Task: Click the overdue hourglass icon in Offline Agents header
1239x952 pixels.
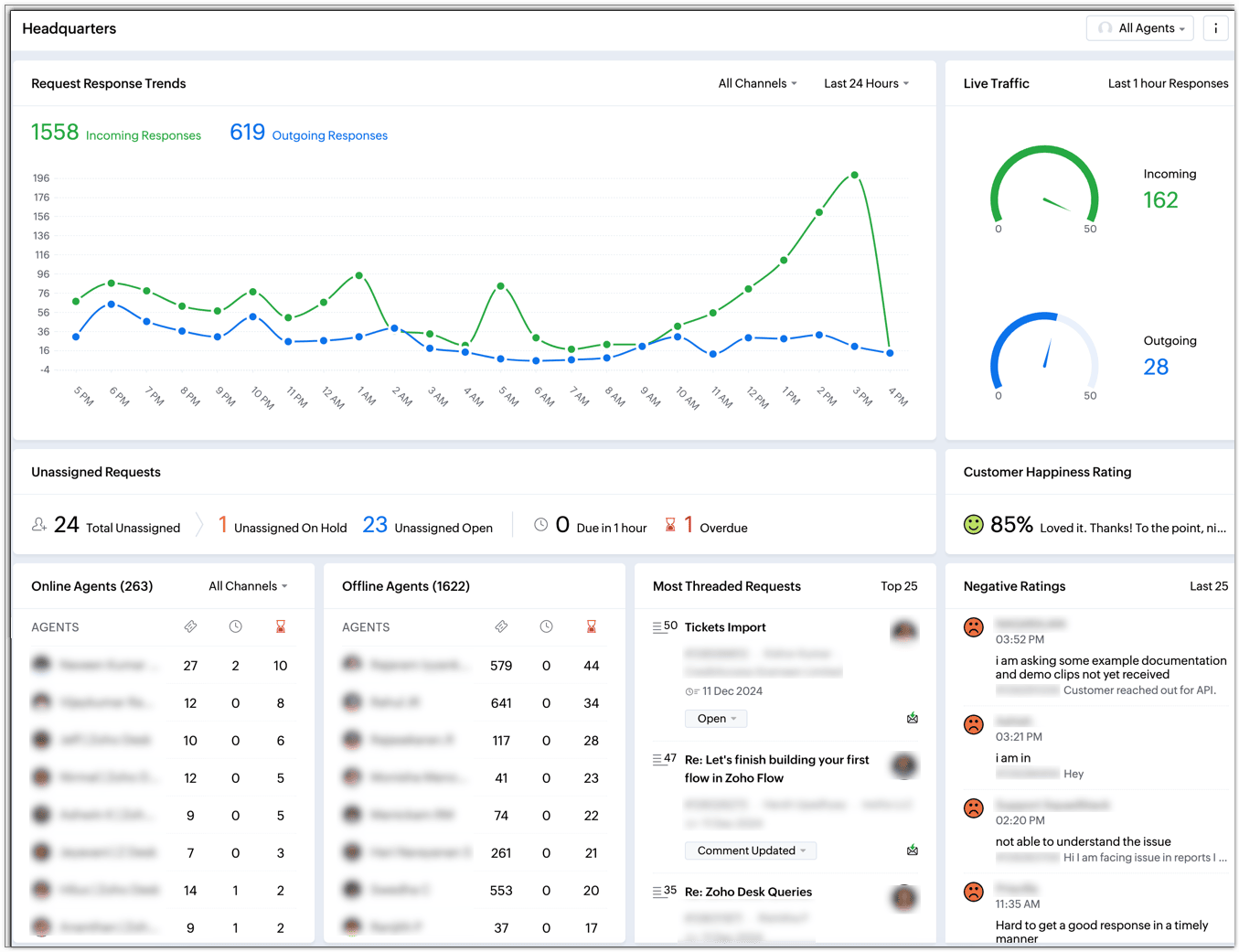Action: click(592, 626)
